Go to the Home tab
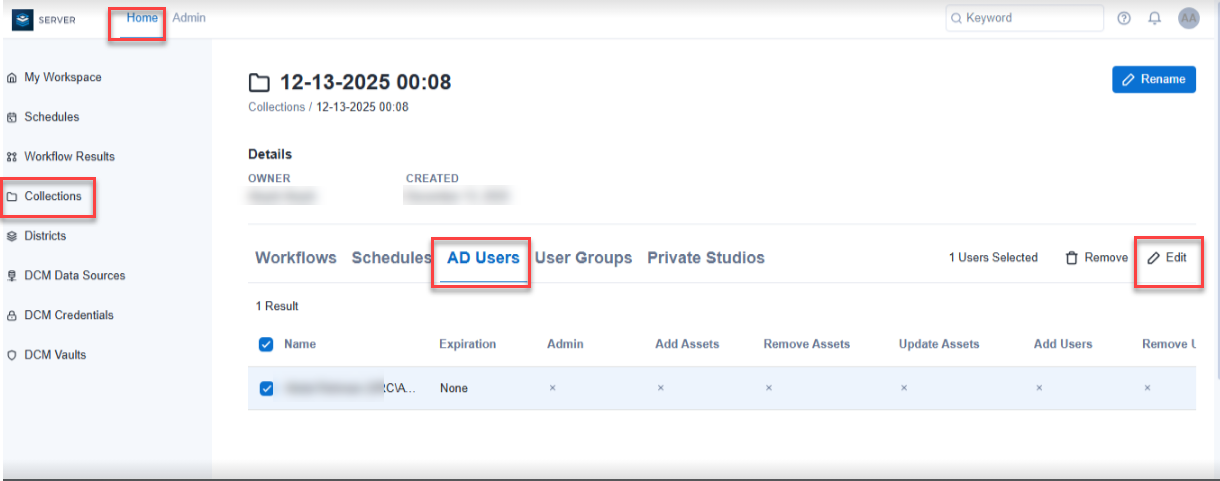1220x481 pixels. pyautogui.click(x=142, y=18)
